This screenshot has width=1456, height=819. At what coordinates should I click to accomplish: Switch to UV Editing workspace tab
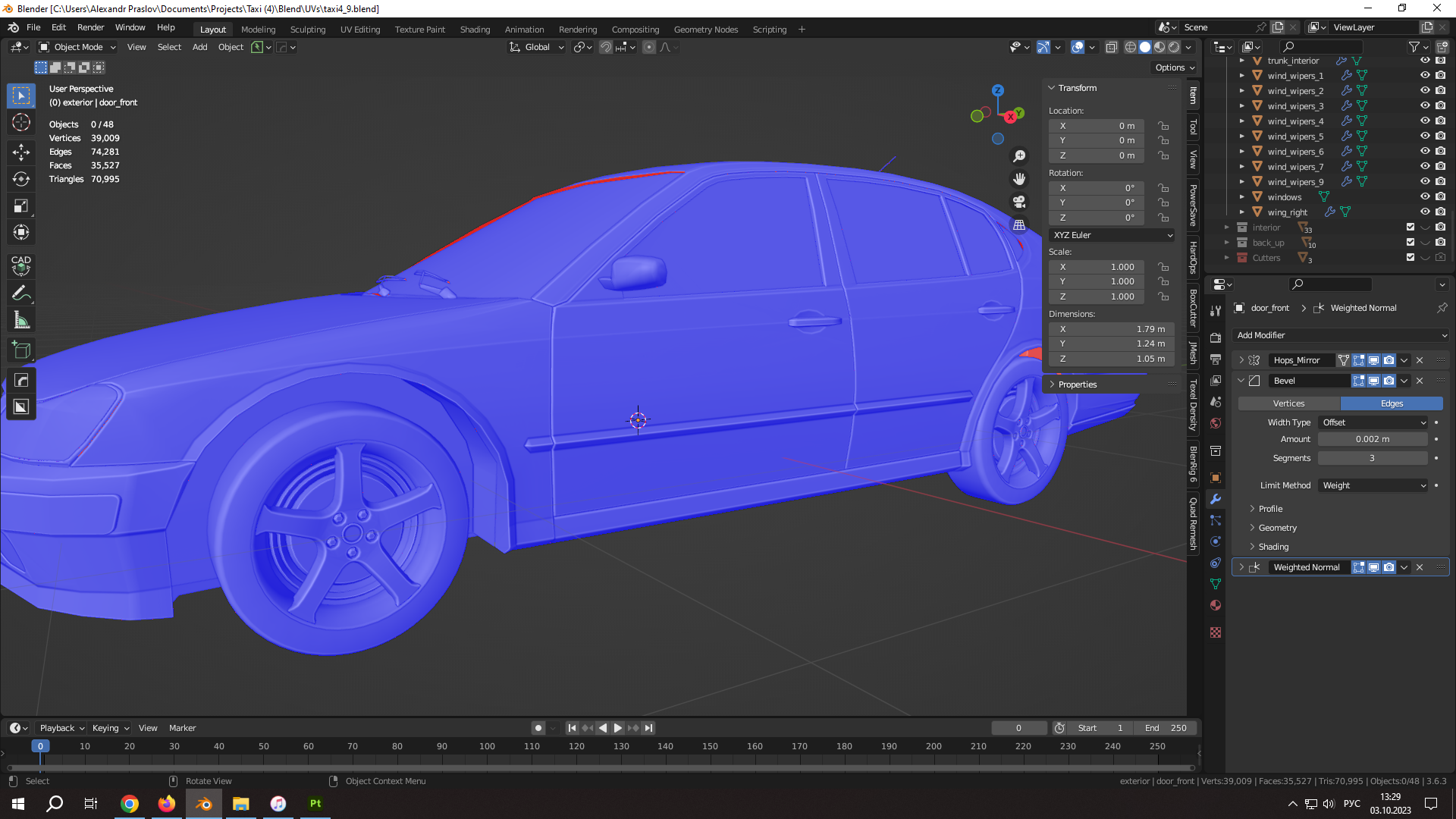click(360, 30)
